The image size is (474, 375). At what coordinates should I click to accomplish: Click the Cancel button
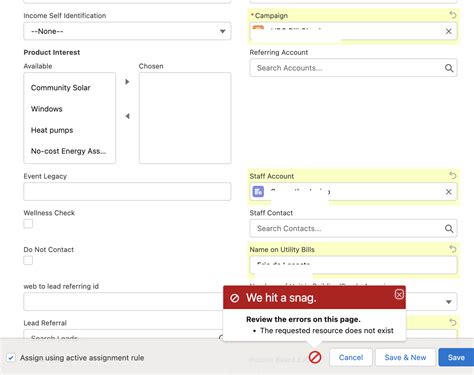[x=351, y=357]
